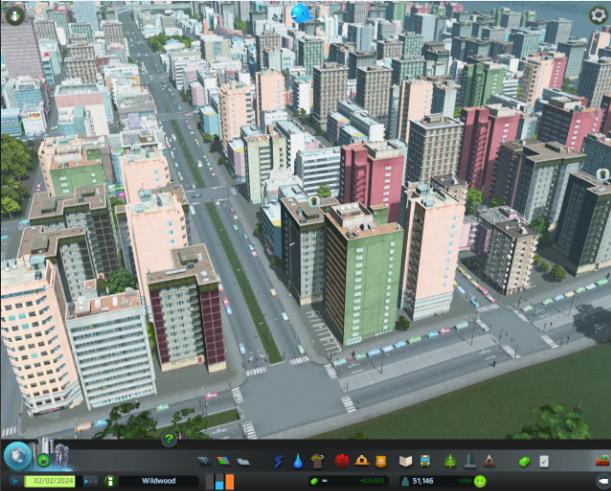This screenshot has height=491, width=611.
Task: Click the notification icon above the dark-roofed tower
Action: [313, 201]
